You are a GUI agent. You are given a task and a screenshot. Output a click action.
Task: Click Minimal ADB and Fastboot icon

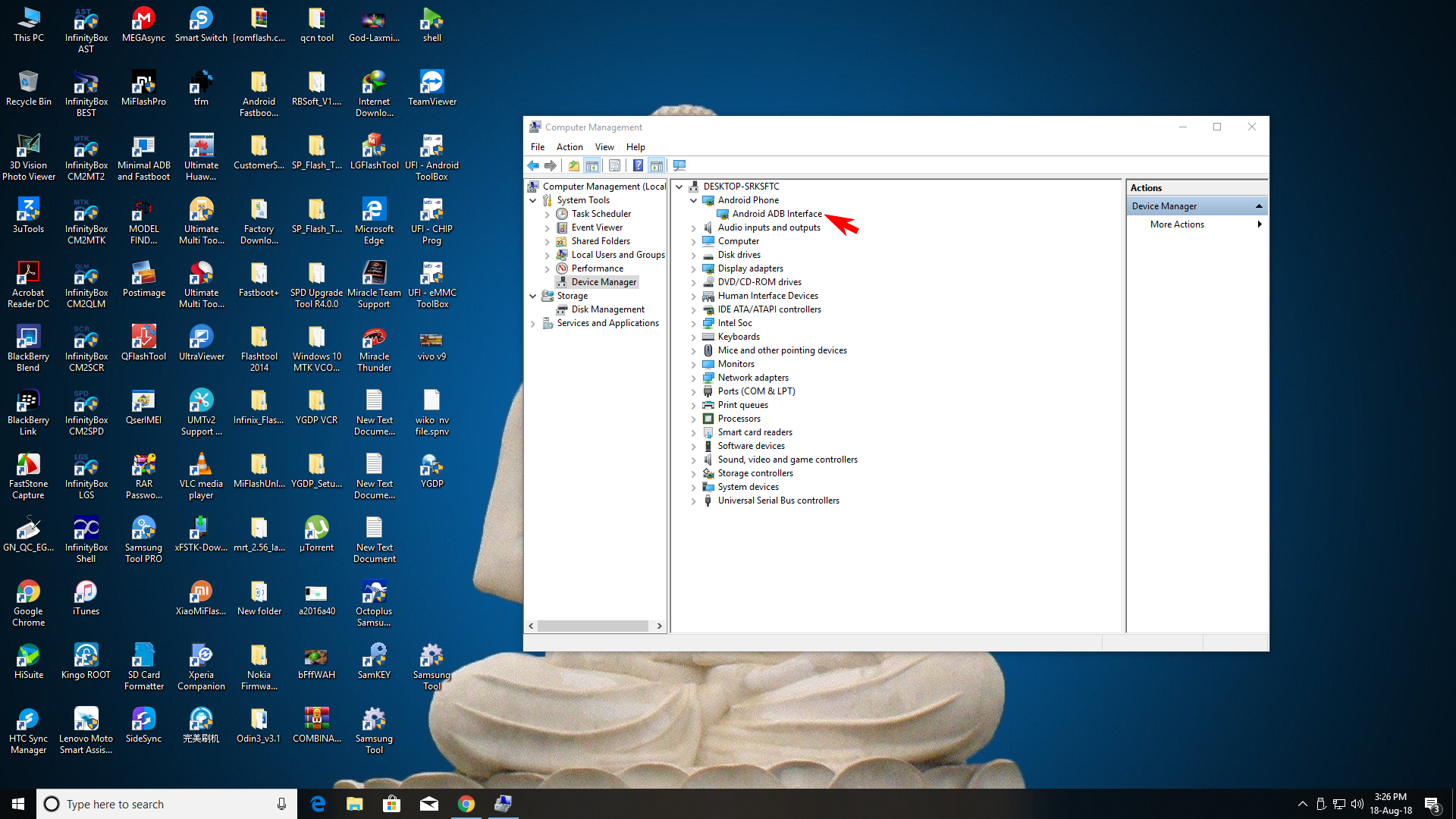pos(143,157)
